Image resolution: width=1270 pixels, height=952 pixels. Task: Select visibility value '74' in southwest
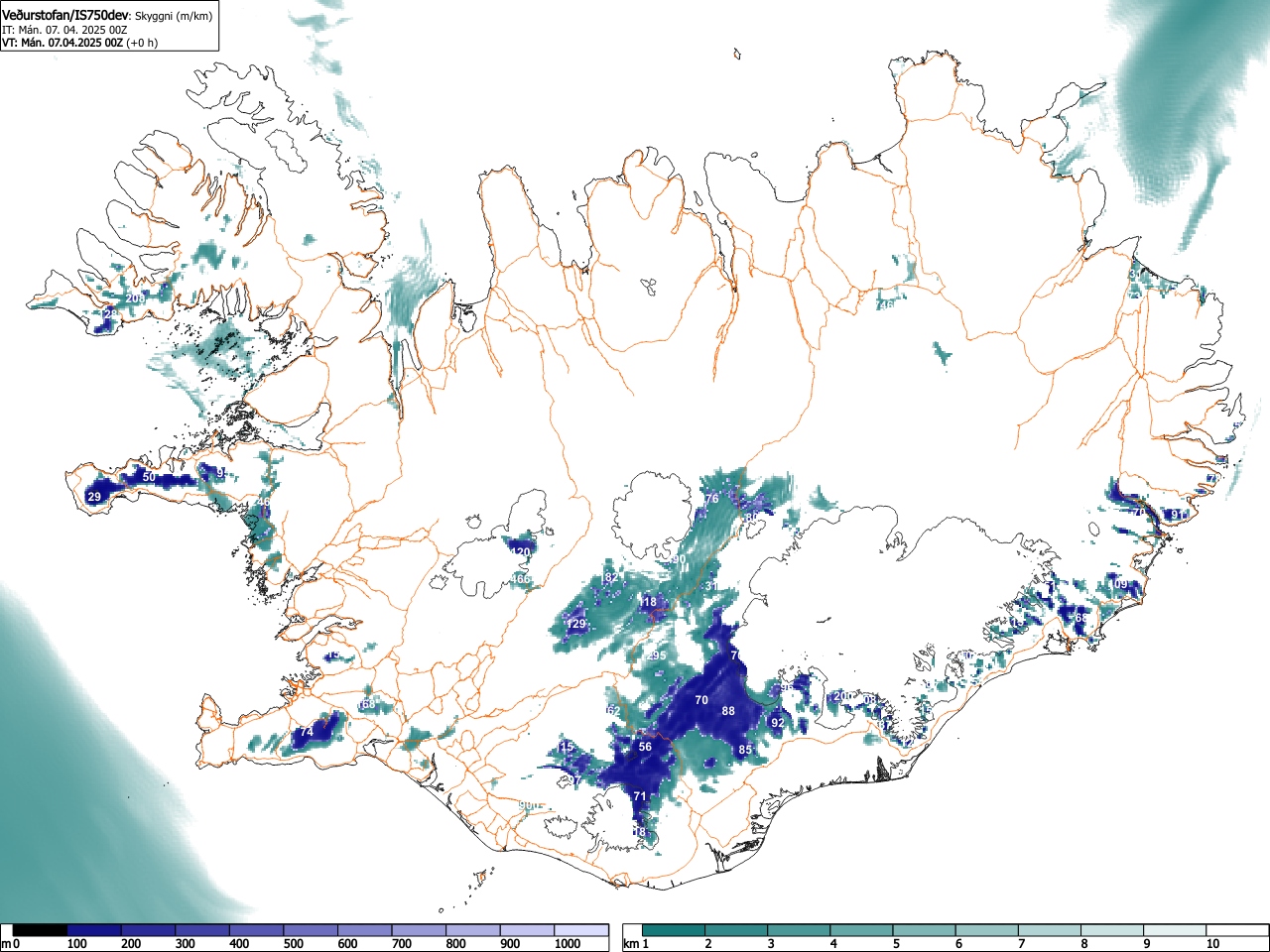click(x=307, y=732)
